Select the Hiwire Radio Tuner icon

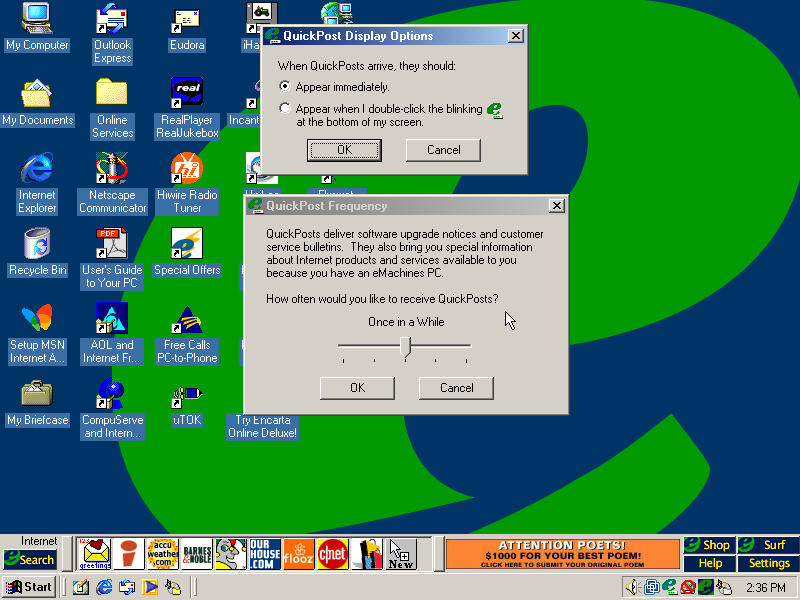187,182
